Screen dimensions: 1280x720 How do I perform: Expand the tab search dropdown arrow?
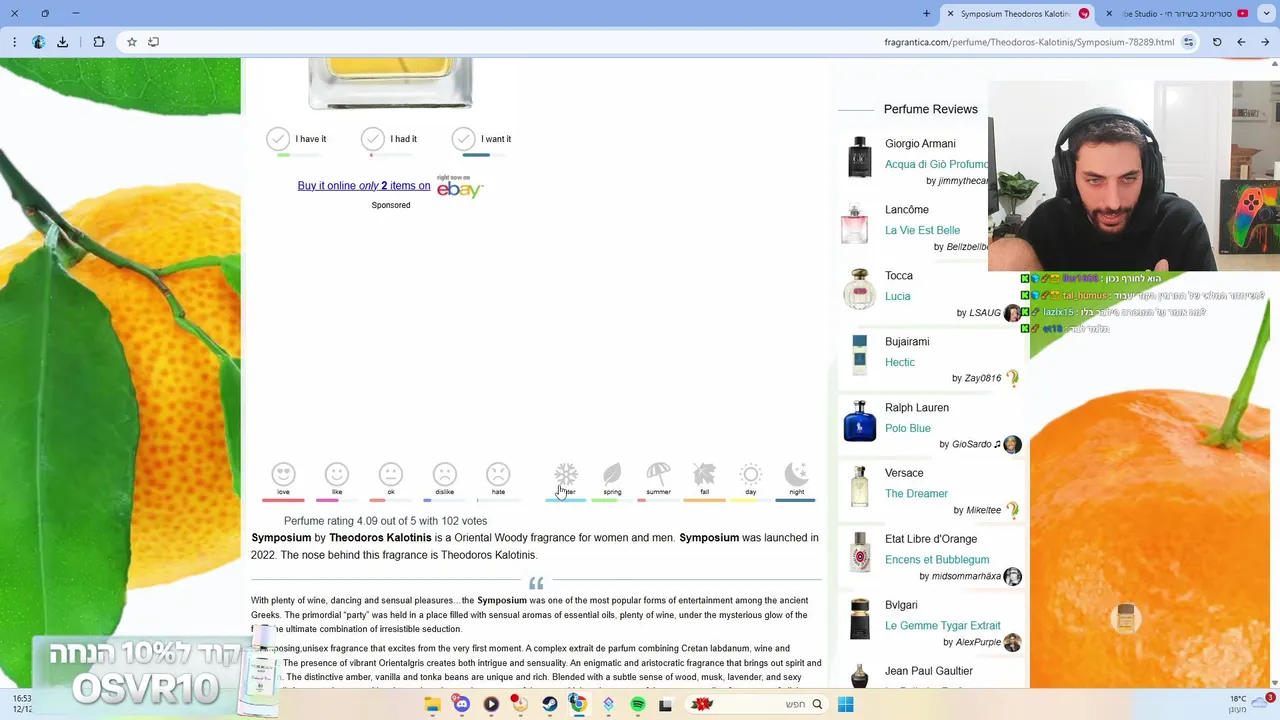(1265, 14)
